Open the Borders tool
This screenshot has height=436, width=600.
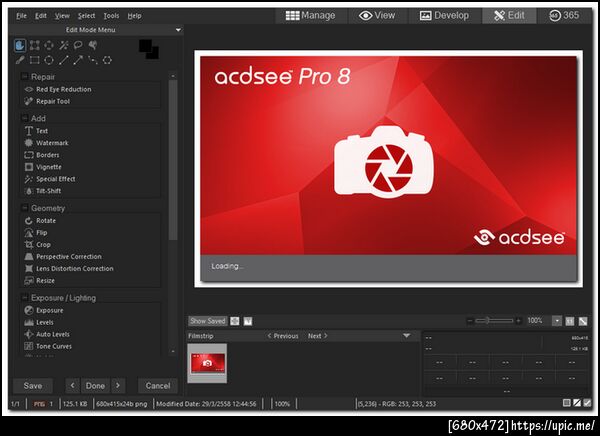tap(42, 155)
